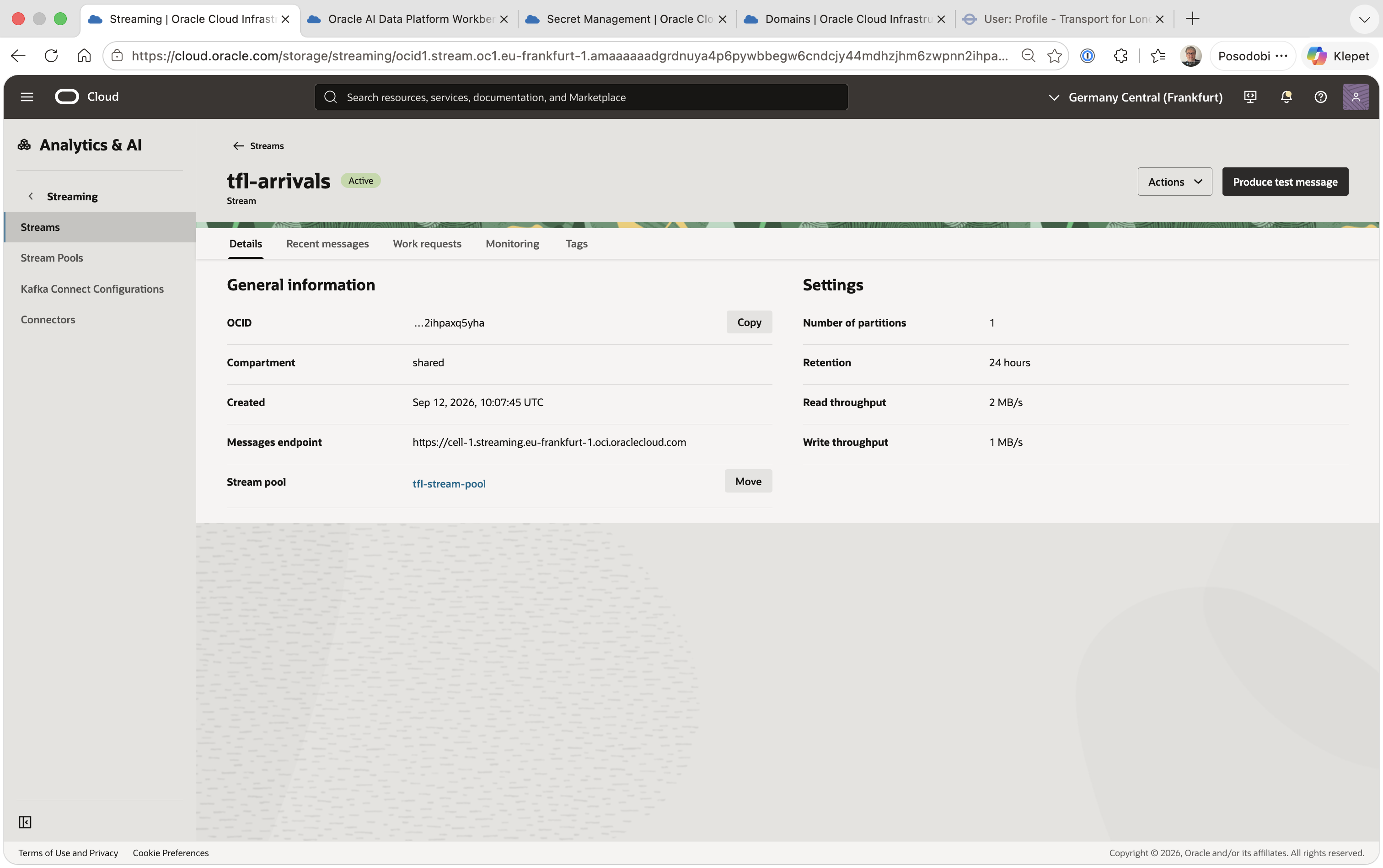The image size is (1383, 868).
Task: Open the Posodobi update menu
Action: click(x=1253, y=56)
